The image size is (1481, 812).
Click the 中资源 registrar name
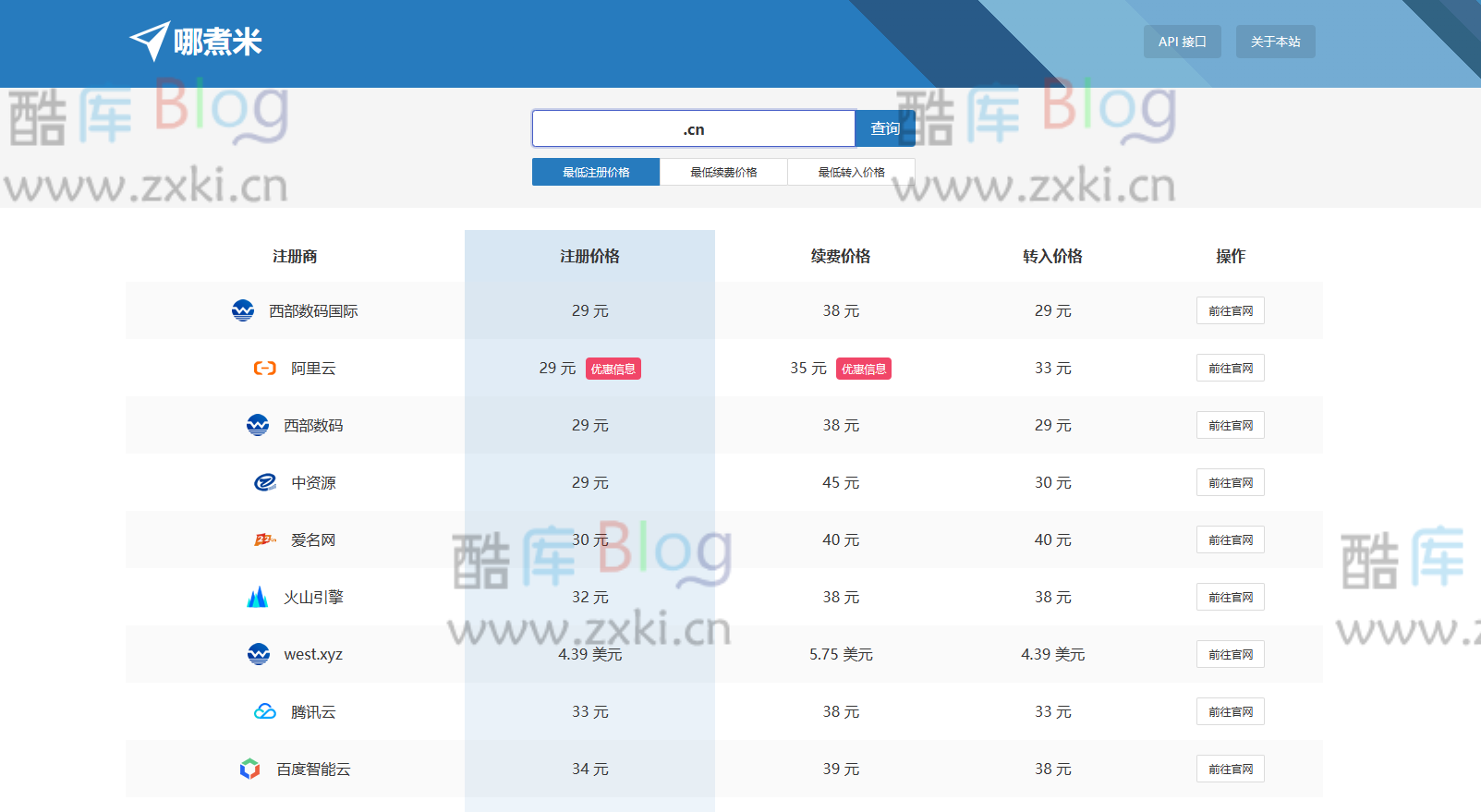coord(313,483)
